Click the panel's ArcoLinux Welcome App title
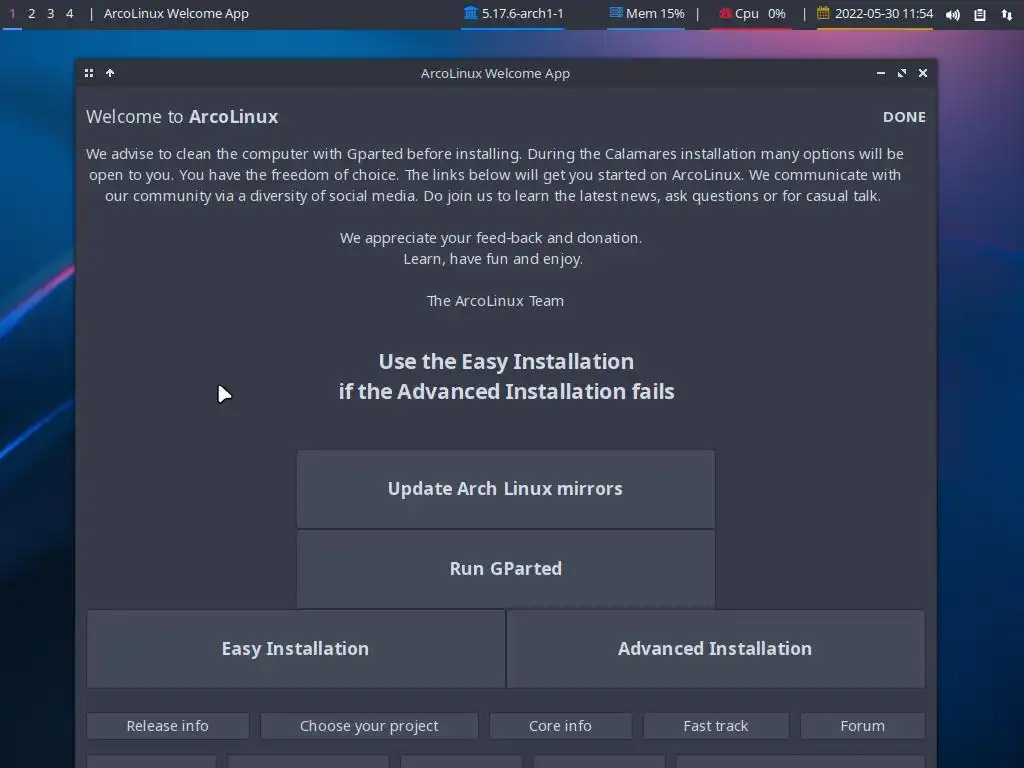The height and width of the screenshot is (768, 1024). pos(176,14)
